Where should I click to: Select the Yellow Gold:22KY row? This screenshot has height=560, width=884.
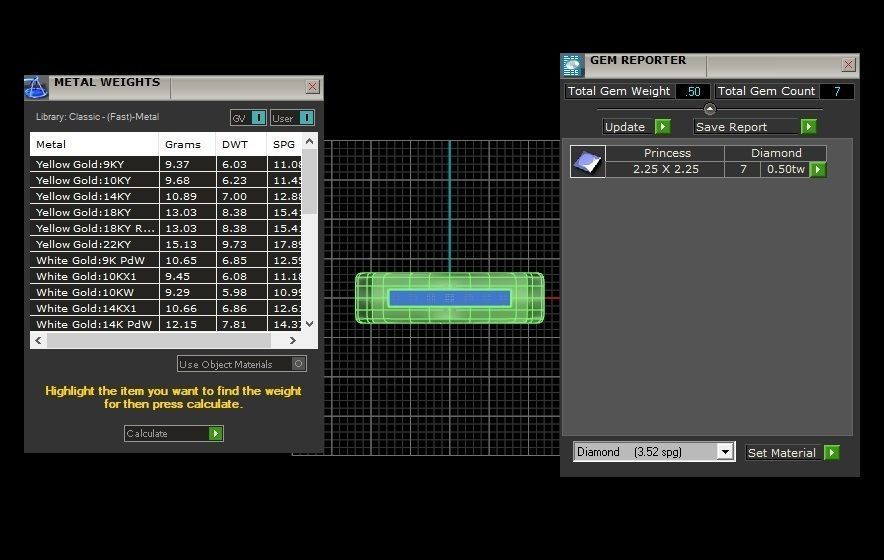tap(166, 244)
